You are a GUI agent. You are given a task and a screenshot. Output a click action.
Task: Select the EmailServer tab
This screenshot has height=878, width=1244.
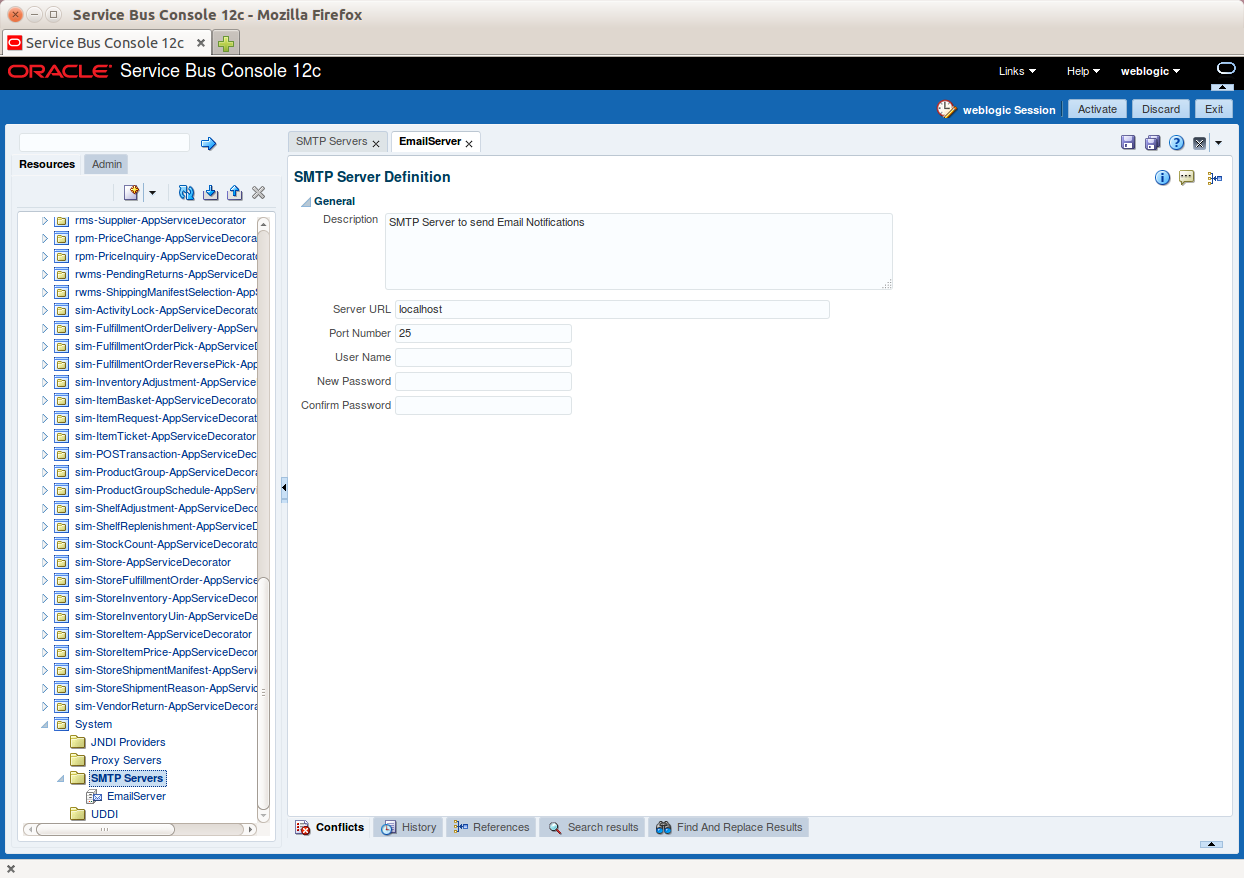click(x=429, y=142)
